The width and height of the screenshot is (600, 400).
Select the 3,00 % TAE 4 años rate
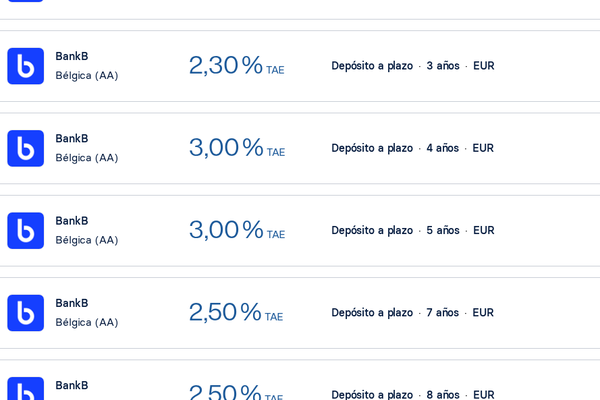[237, 148]
